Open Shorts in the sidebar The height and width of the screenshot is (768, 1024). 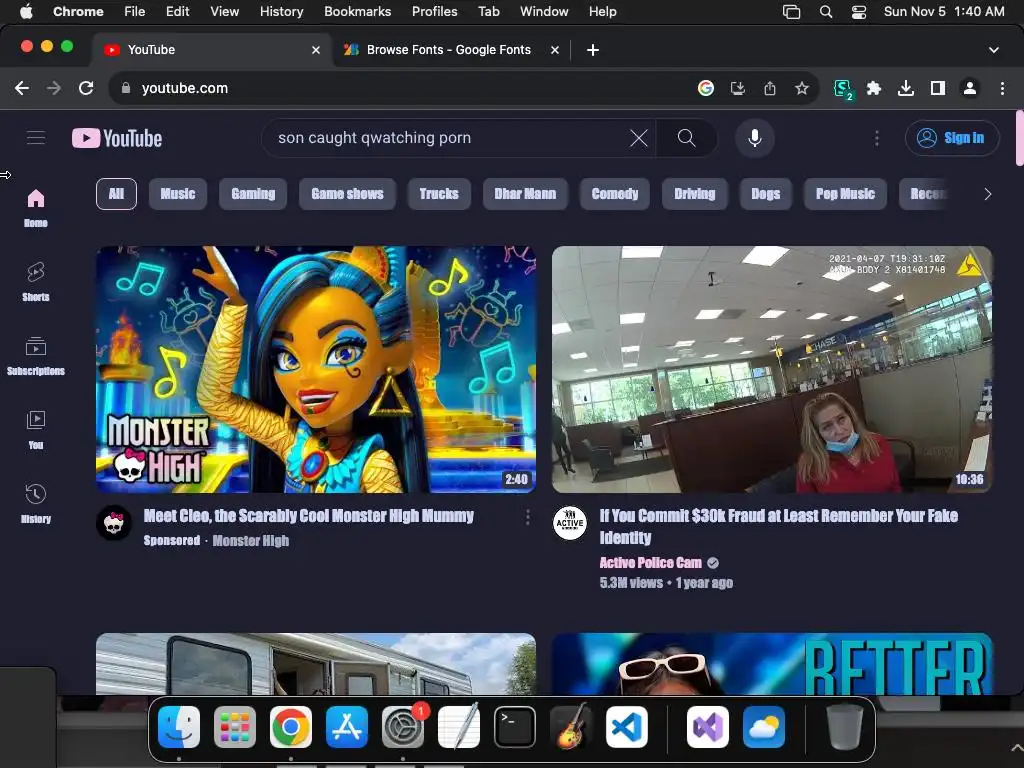pyautogui.click(x=36, y=281)
